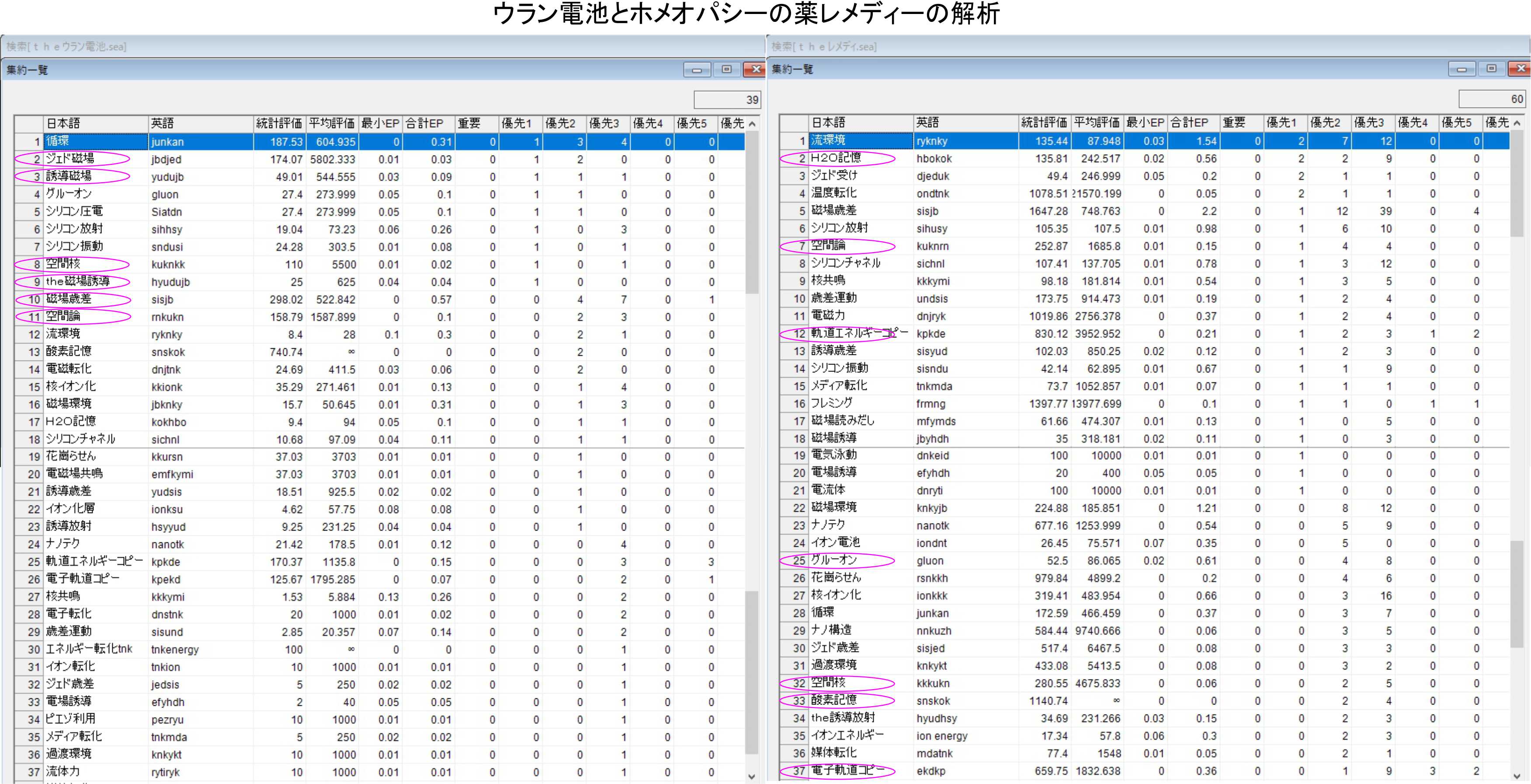The width and height of the screenshot is (1531, 784).
Task: Select ジェド受け row in right table
Action: pos(1144,176)
